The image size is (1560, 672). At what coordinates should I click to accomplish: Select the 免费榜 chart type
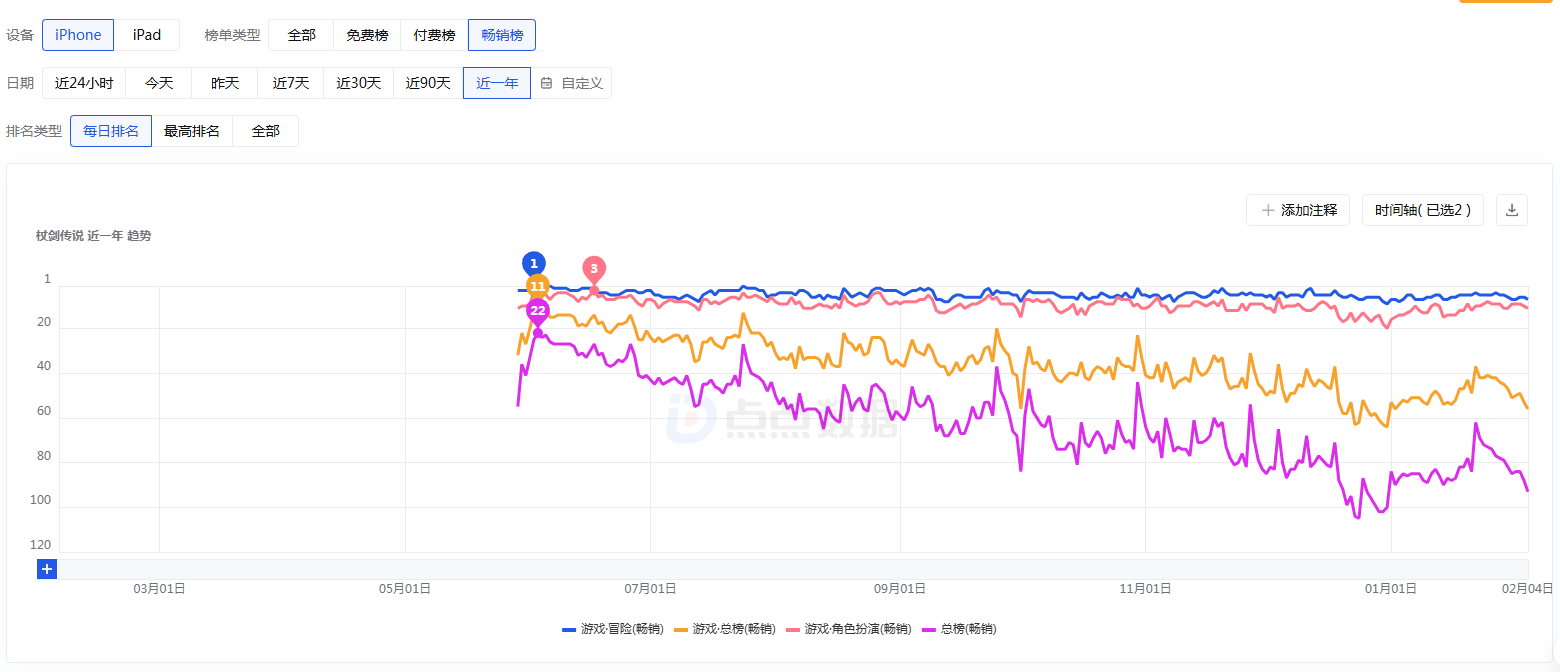[367, 35]
